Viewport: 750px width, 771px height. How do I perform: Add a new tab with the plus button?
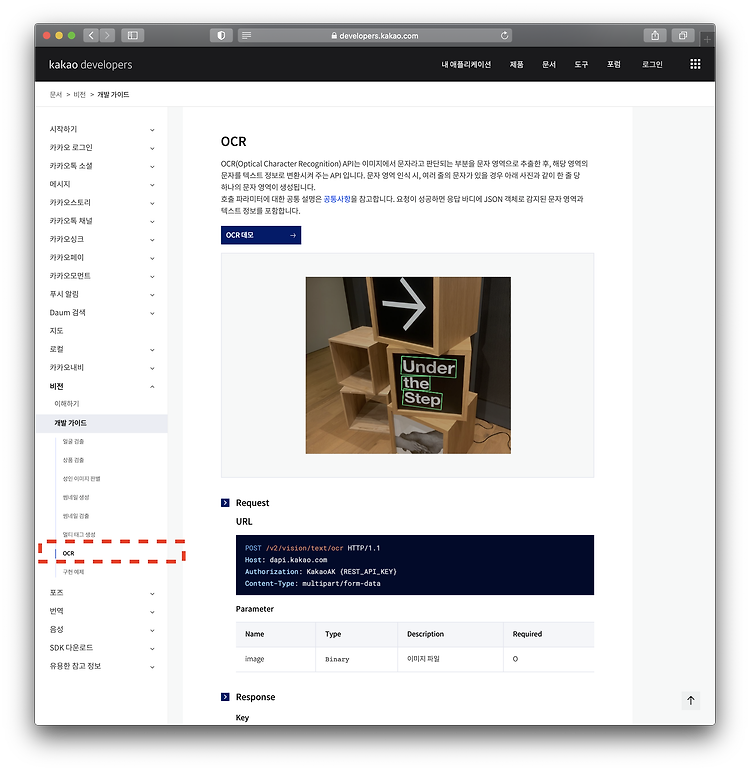tap(707, 39)
